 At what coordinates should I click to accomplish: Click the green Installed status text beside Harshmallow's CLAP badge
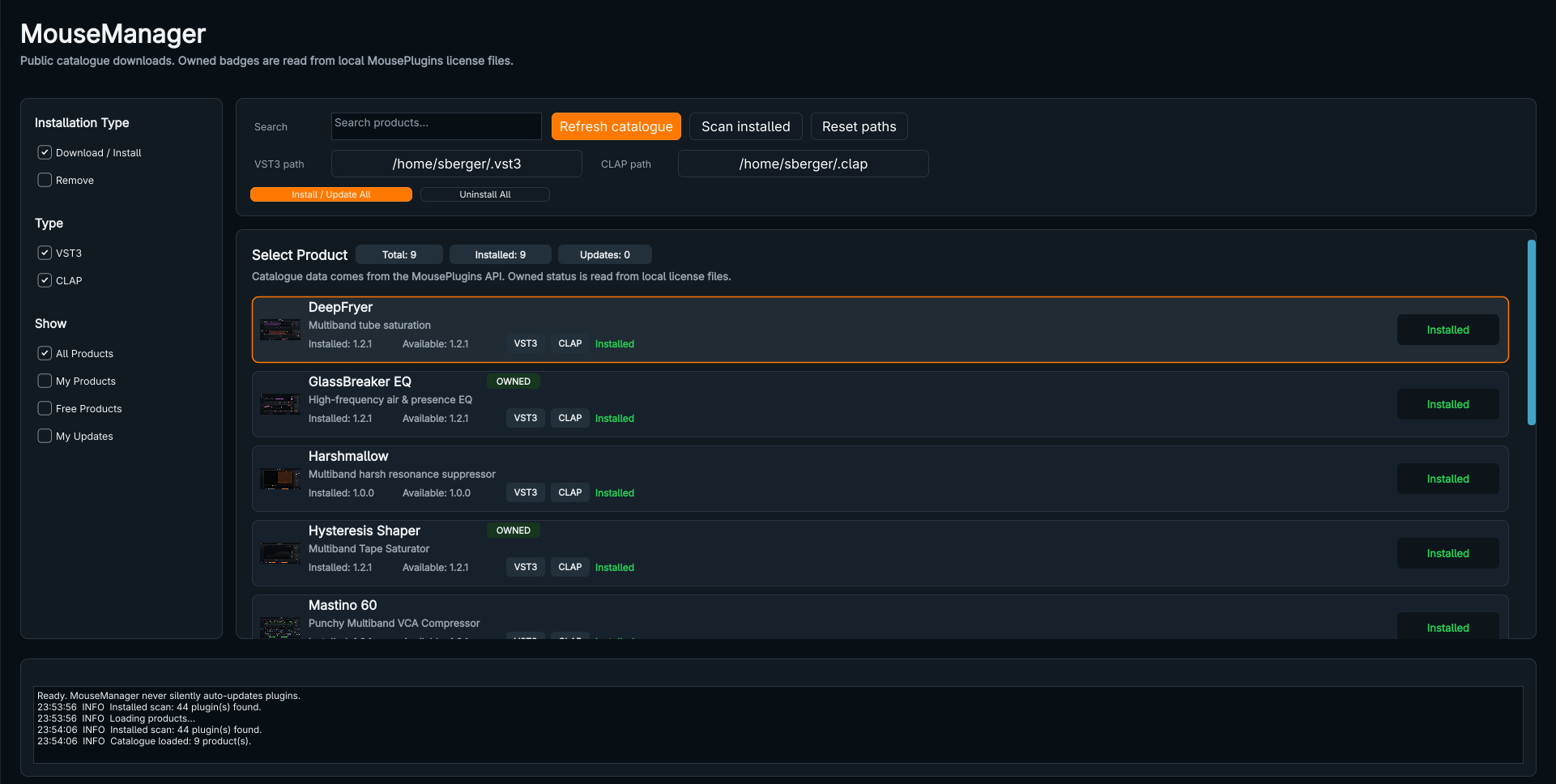pyautogui.click(x=615, y=493)
